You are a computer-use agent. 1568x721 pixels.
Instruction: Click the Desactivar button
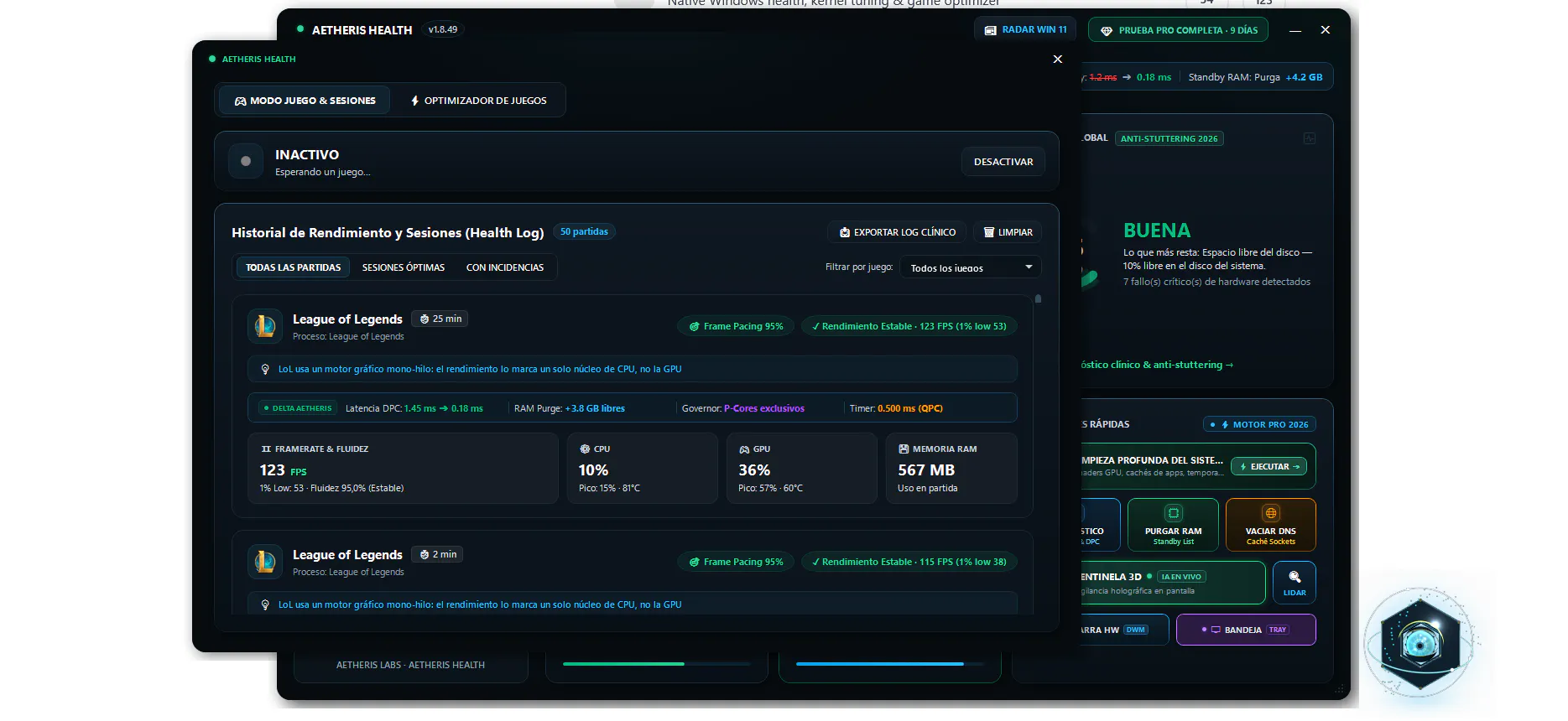[1003, 162]
